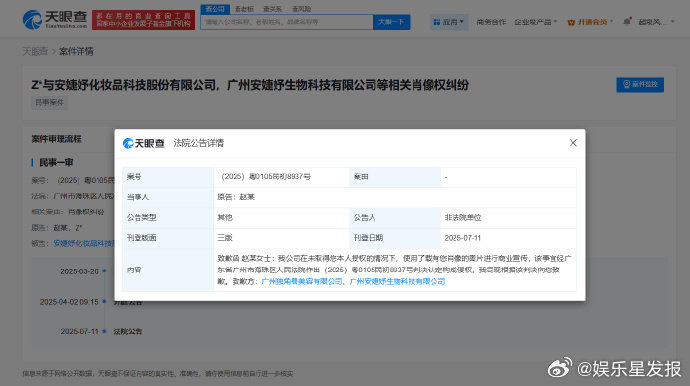Click the 案件审理流程 section heading

tap(56, 139)
